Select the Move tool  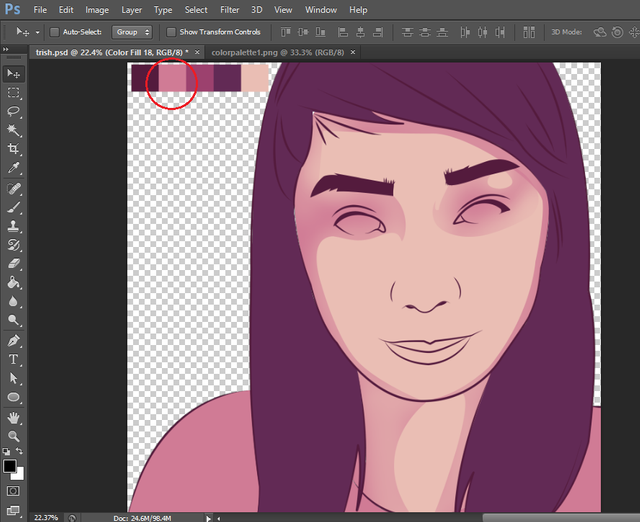pyautogui.click(x=14, y=74)
